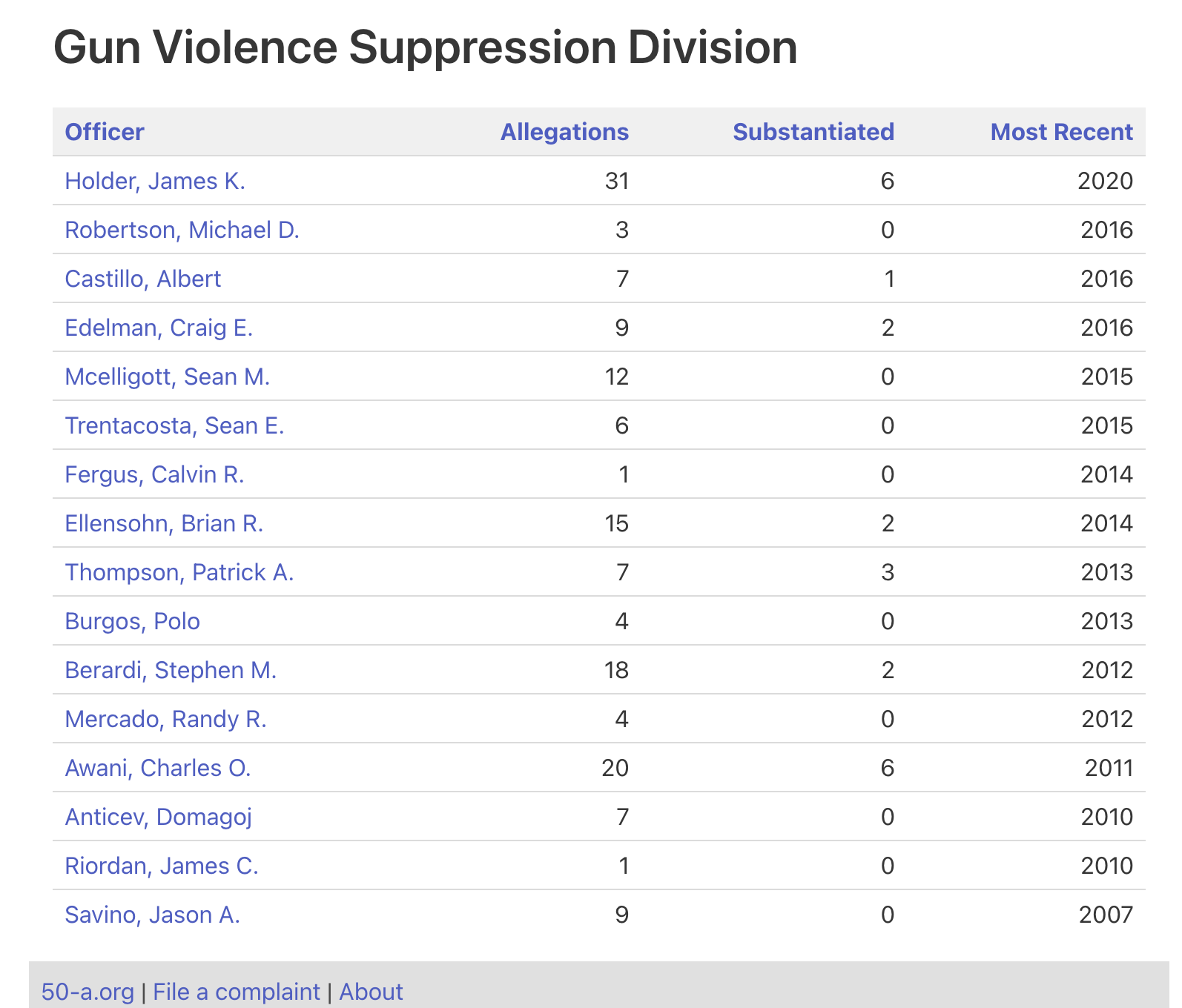Open Mcelligott, Sean M. profile
Screen dimensions: 1182x1008
coord(168,377)
